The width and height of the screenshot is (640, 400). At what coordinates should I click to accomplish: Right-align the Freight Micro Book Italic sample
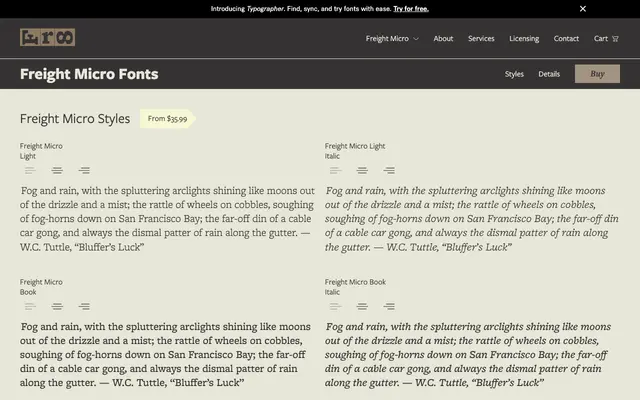[x=389, y=307]
